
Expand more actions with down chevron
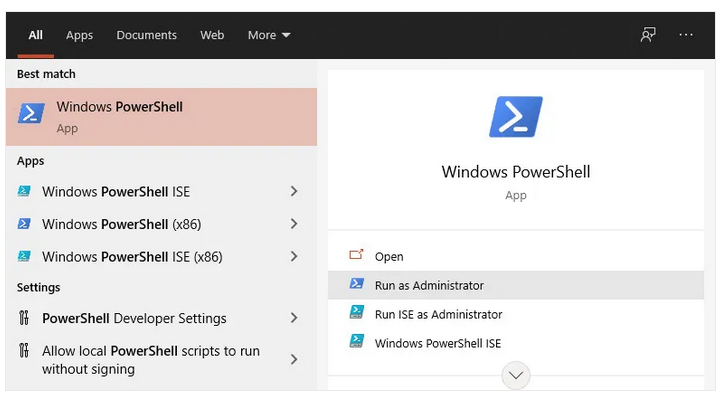coord(516,376)
